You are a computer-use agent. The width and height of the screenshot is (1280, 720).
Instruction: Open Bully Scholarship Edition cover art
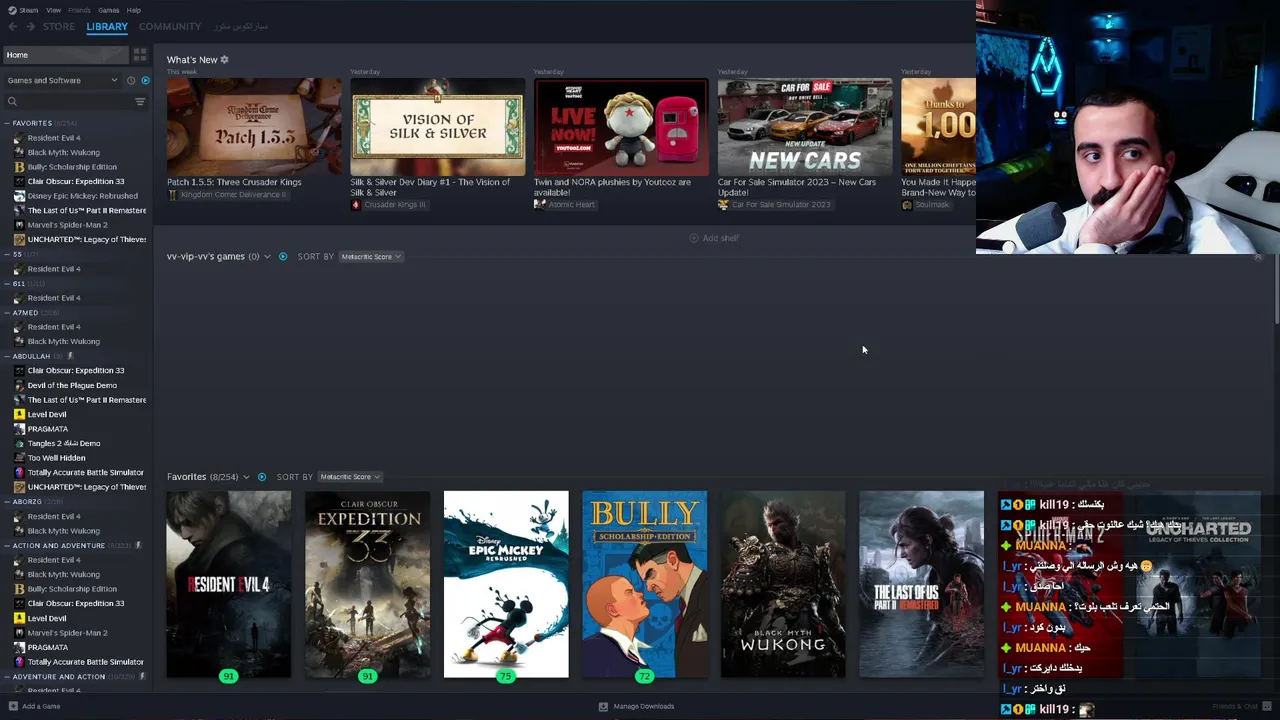pos(644,584)
